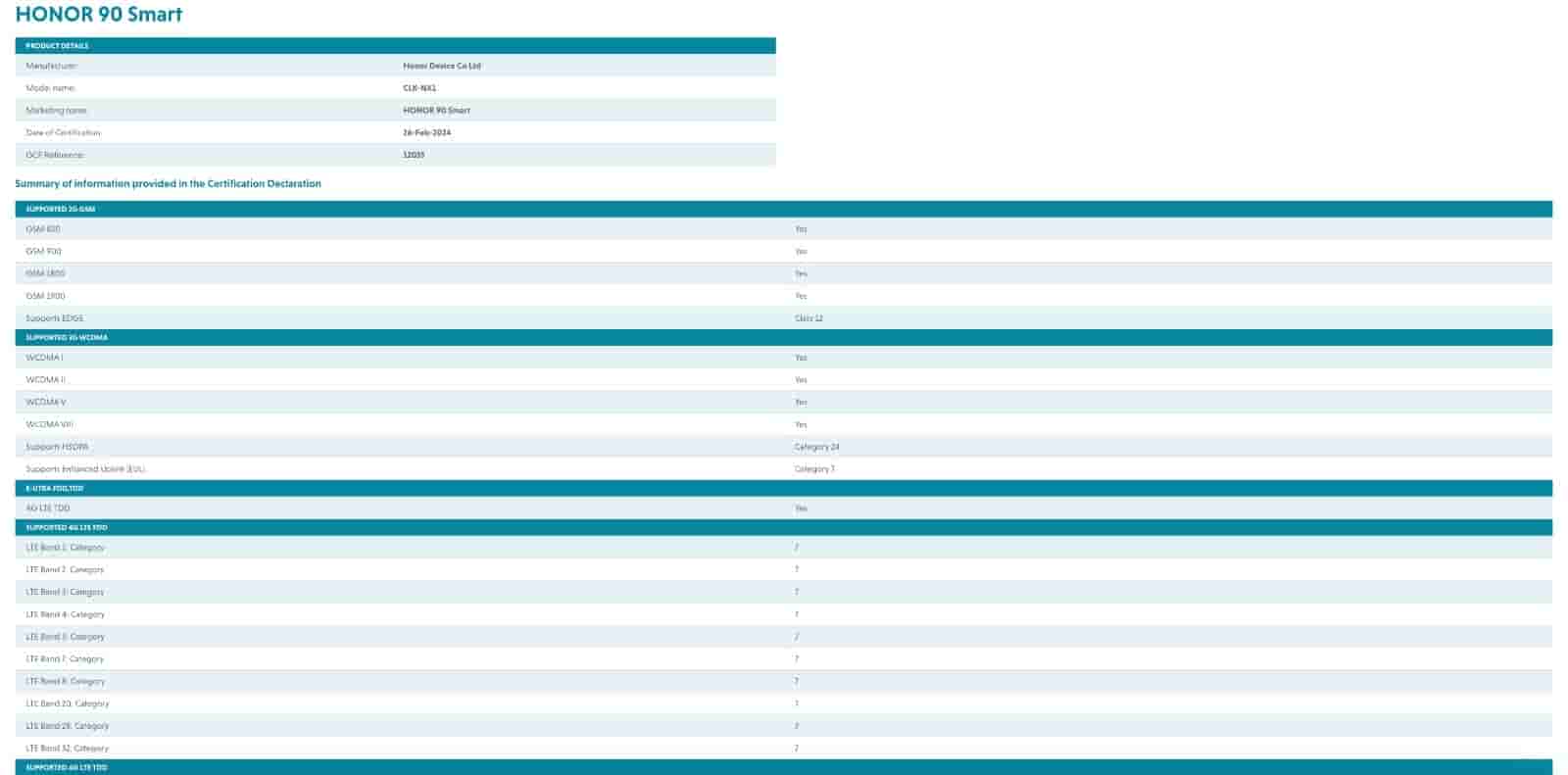Select the Class 12 EDGE value
This screenshot has width=1568, height=775.
[x=808, y=318]
